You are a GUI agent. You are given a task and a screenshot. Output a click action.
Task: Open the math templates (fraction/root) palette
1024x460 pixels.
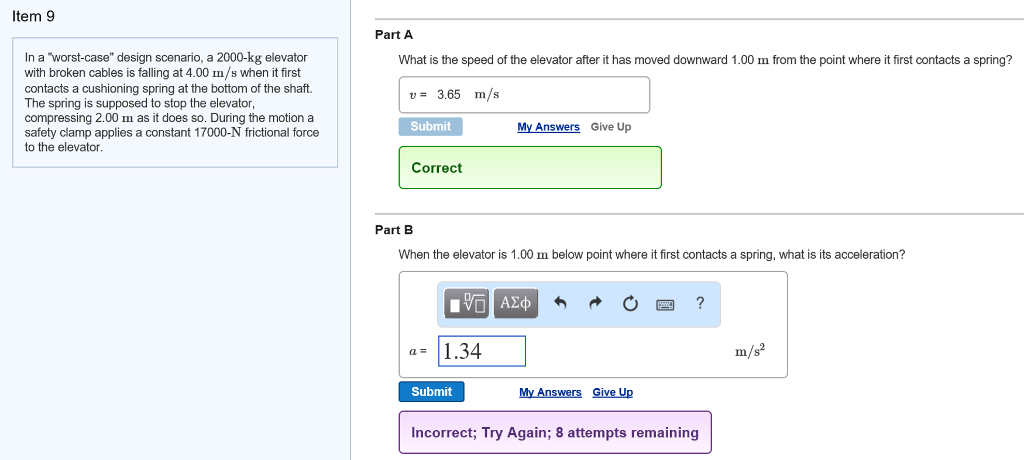coord(466,302)
